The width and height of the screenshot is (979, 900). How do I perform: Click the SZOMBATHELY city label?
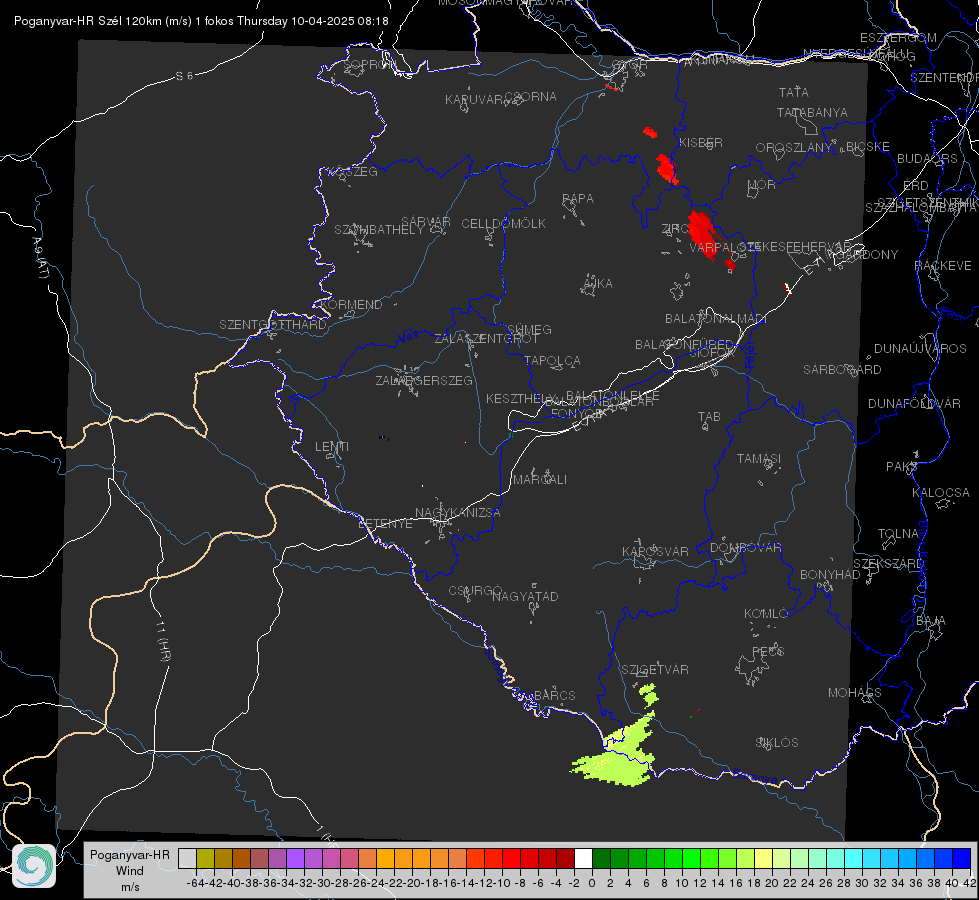tap(379, 229)
